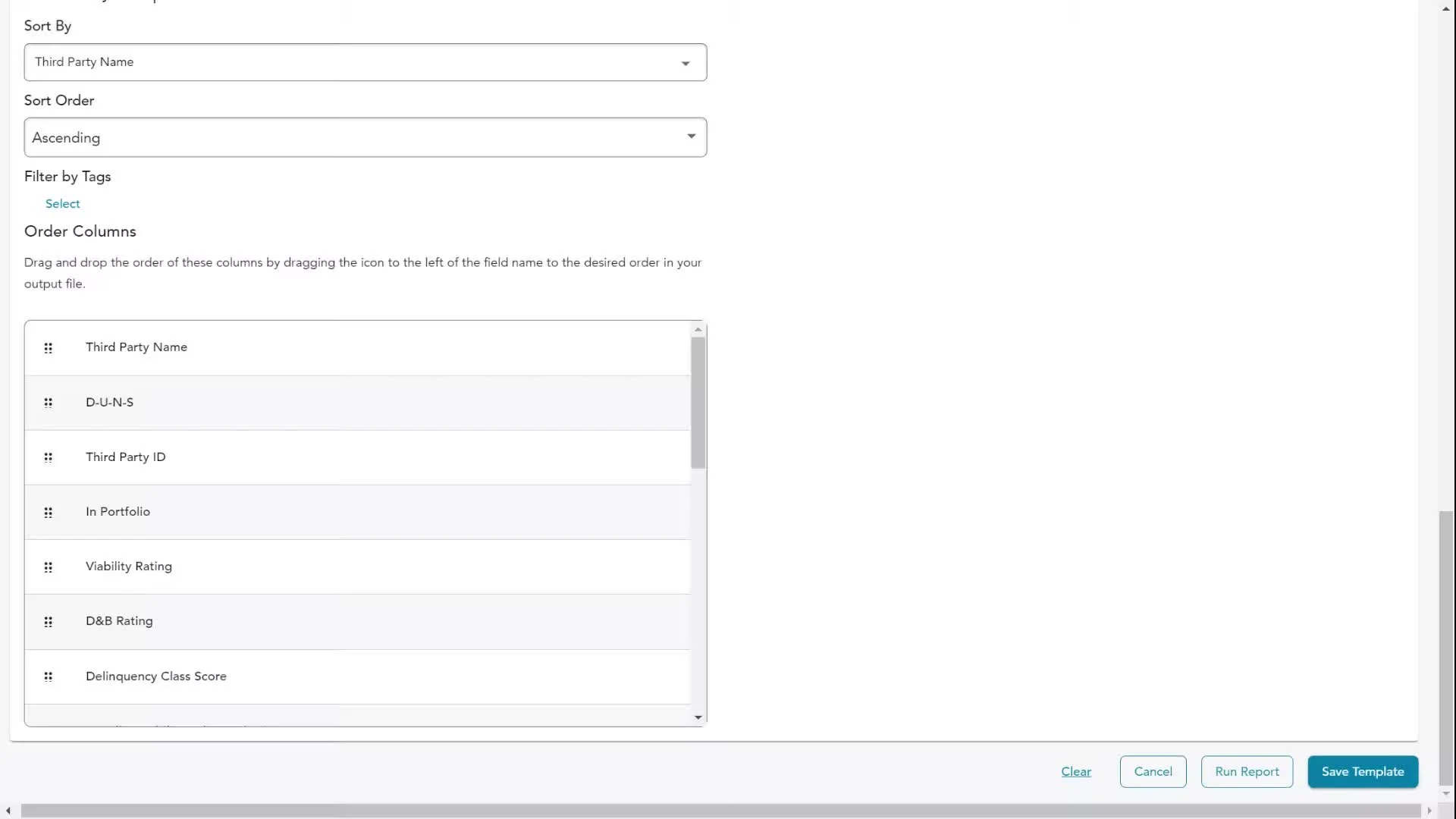Click drag handle icon beside D&B Rating
Screen dimensions: 1456x819
(x=48, y=622)
